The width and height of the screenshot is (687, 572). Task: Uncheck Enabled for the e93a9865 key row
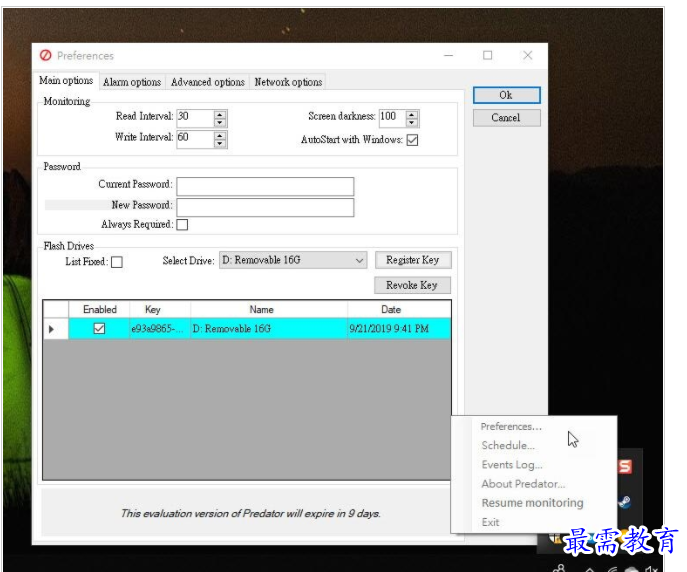point(99,328)
